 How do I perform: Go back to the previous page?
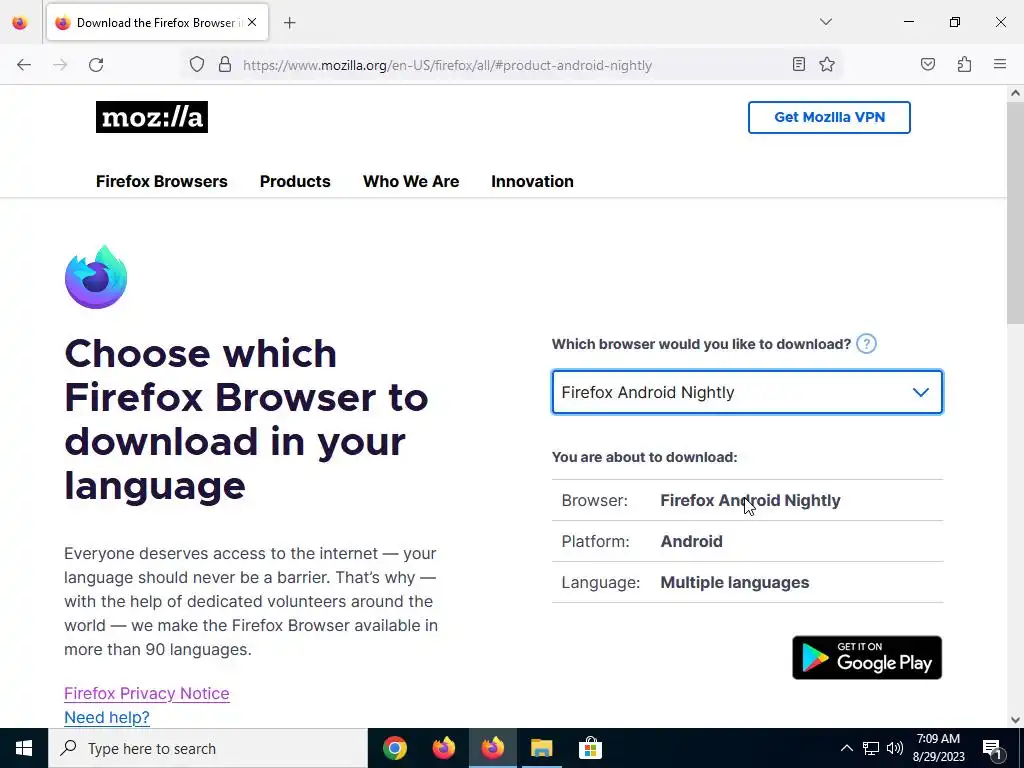[x=24, y=65]
